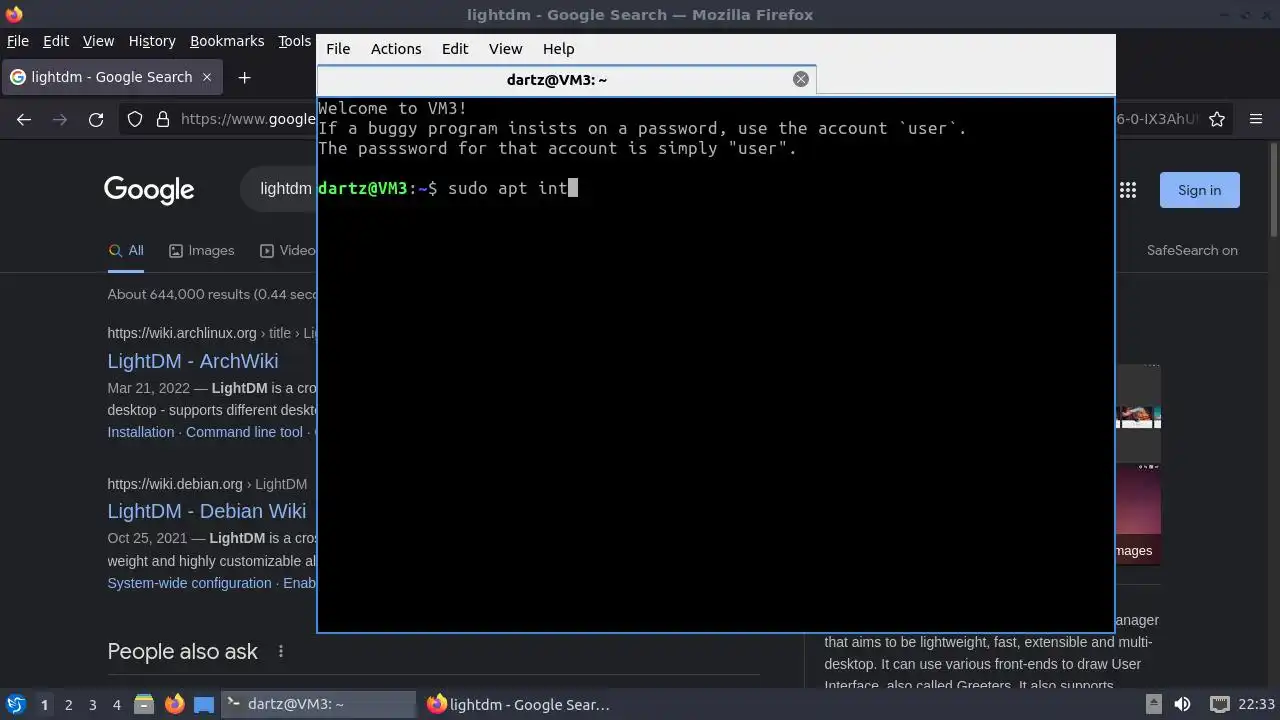Click the terminal command line prompt

[448, 188]
